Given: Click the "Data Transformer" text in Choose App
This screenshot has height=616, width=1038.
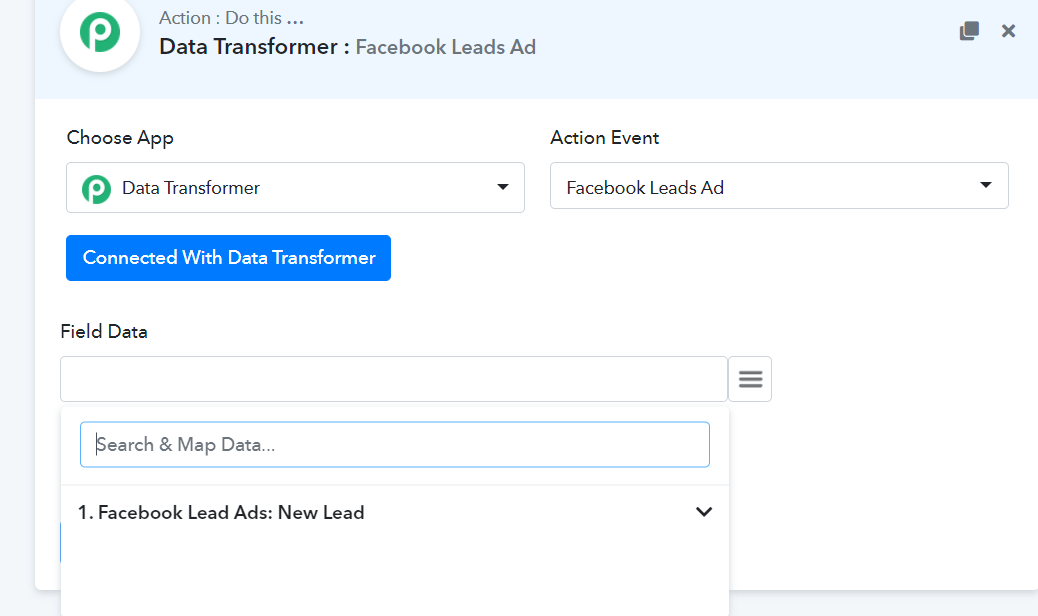Looking at the screenshot, I should [x=191, y=187].
